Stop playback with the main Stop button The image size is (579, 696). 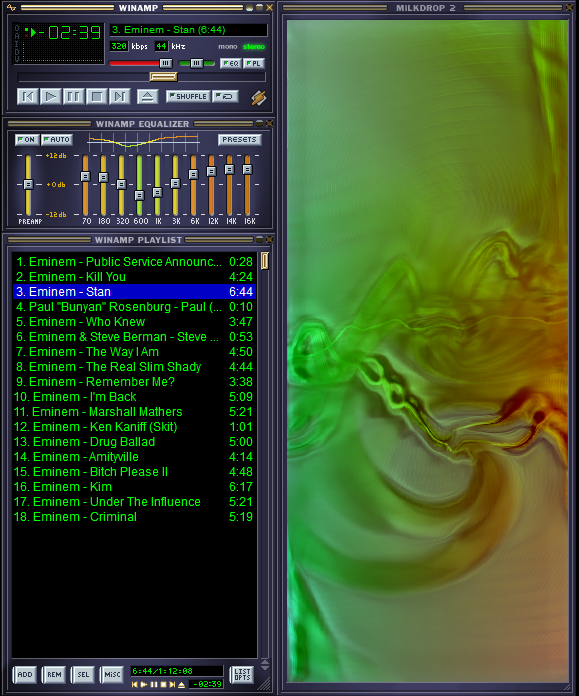pos(97,96)
